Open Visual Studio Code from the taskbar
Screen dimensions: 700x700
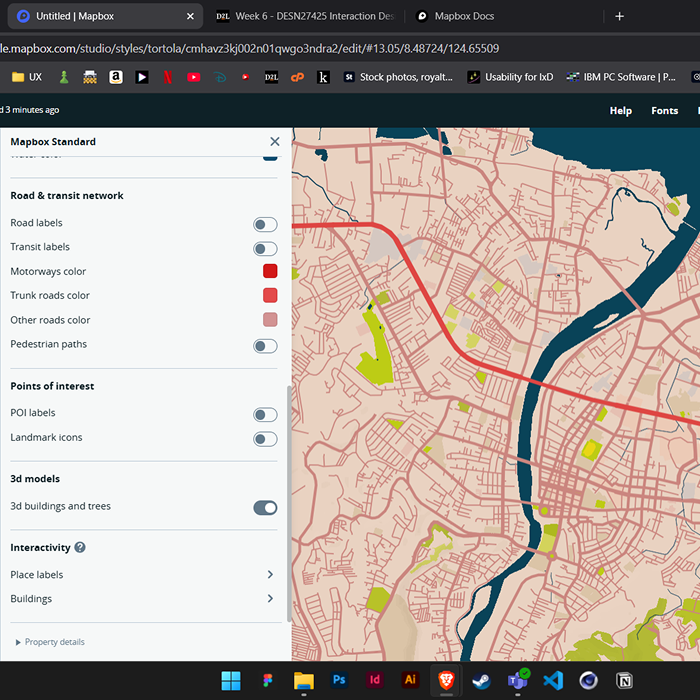point(553,680)
